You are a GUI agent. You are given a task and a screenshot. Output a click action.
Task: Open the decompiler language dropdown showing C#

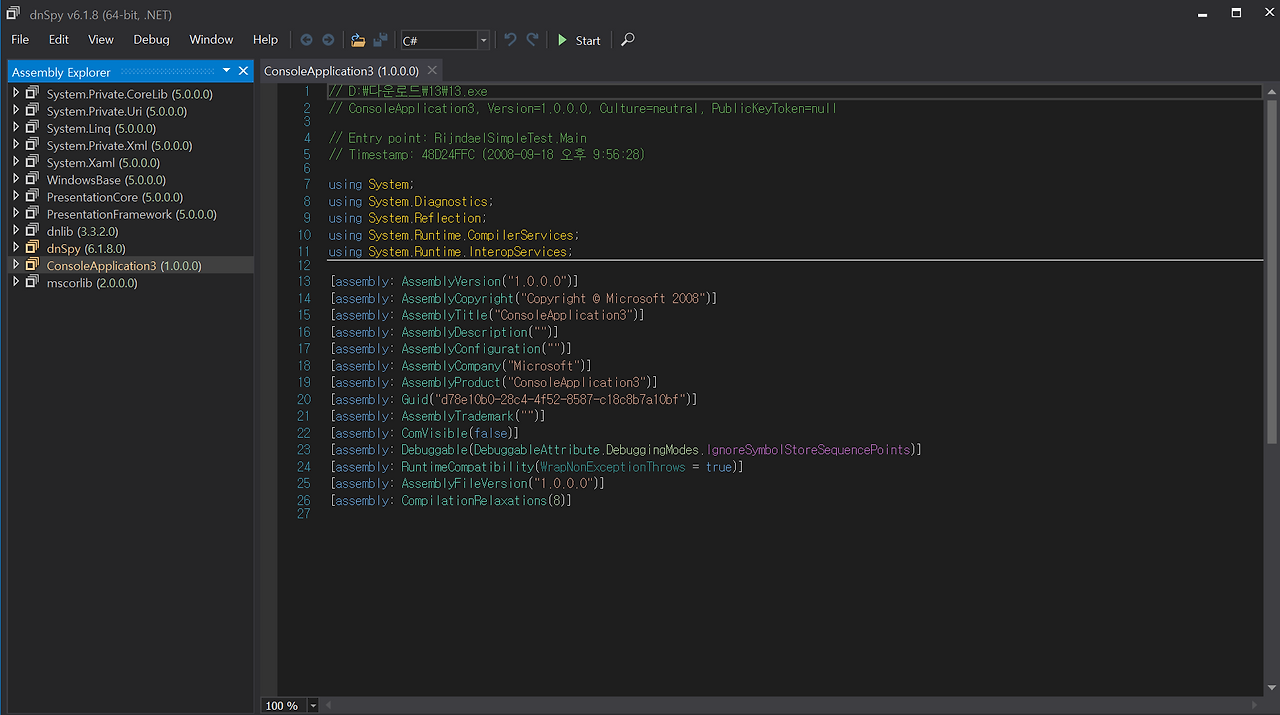483,40
